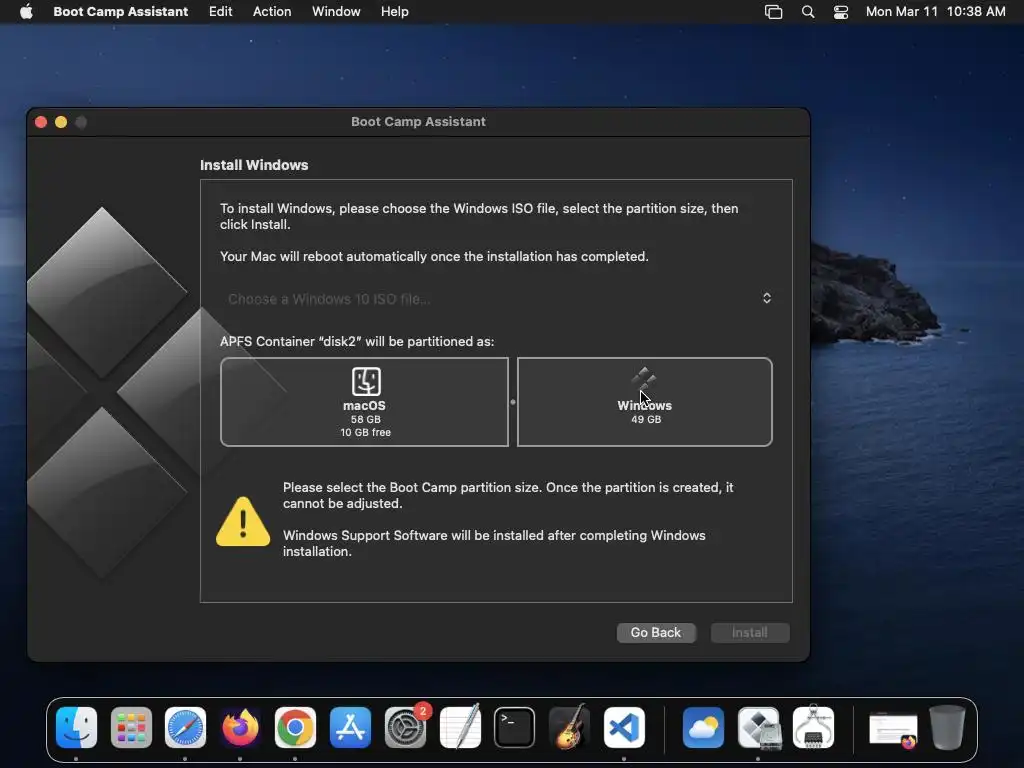Click the Stage Manager icon in the menu bar

point(773,12)
